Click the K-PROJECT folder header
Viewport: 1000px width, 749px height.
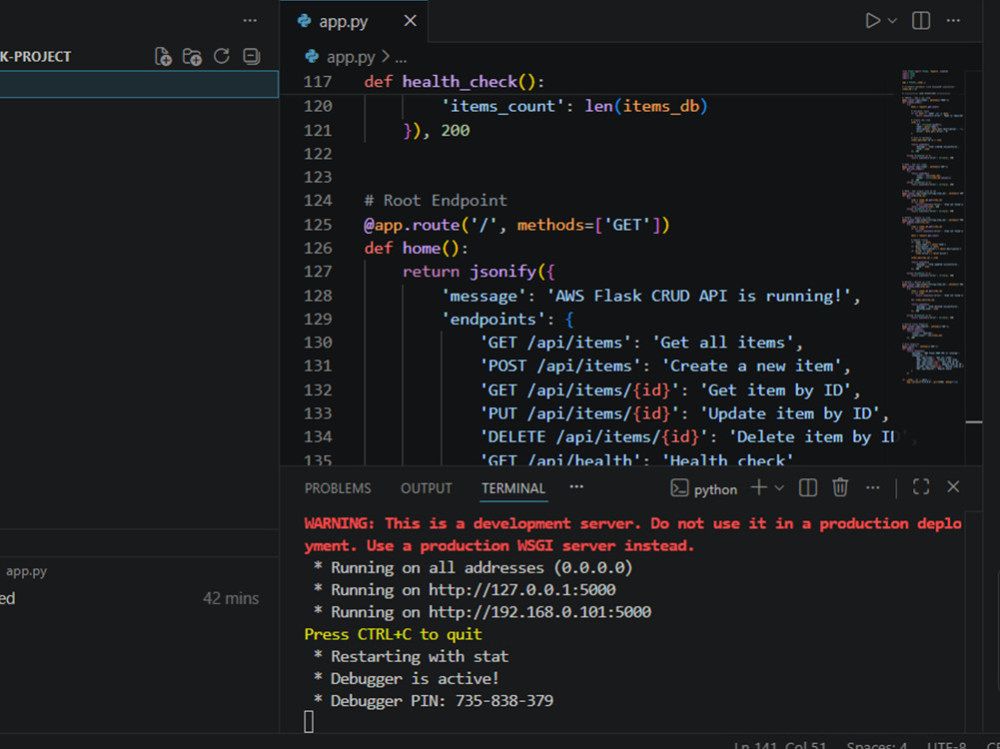(36, 57)
